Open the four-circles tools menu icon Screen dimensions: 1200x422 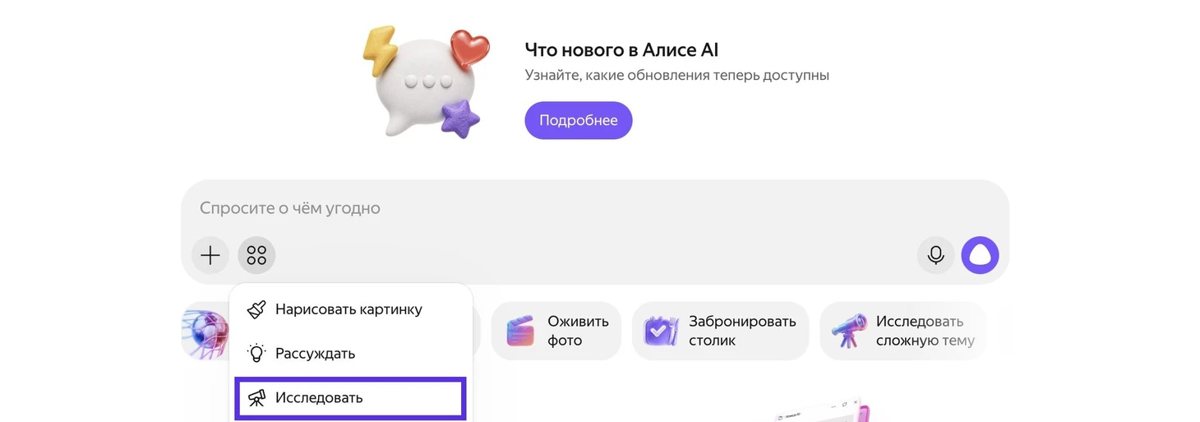tap(256, 255)
